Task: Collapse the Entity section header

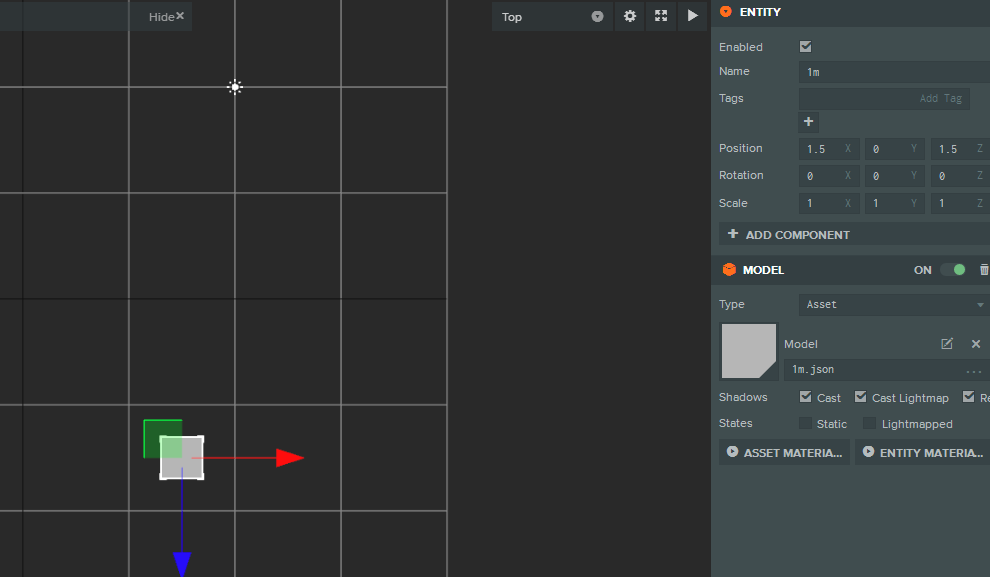Action: pyautogui.click(x=726, y=12)
